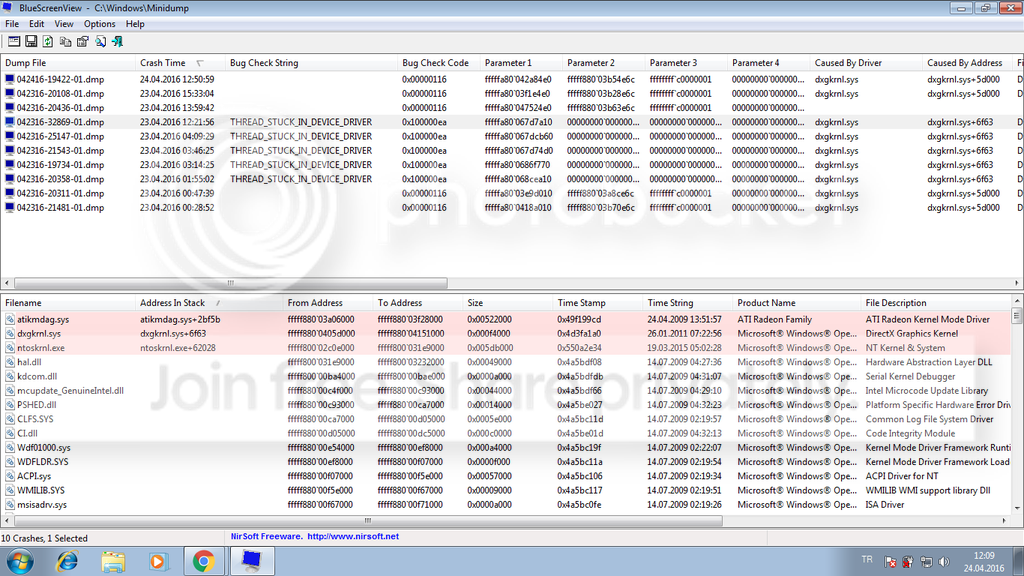Screen dimensions: 1024x576
Task: Select dump file 042316-20311-01.dmp
Action: (60, 193)
